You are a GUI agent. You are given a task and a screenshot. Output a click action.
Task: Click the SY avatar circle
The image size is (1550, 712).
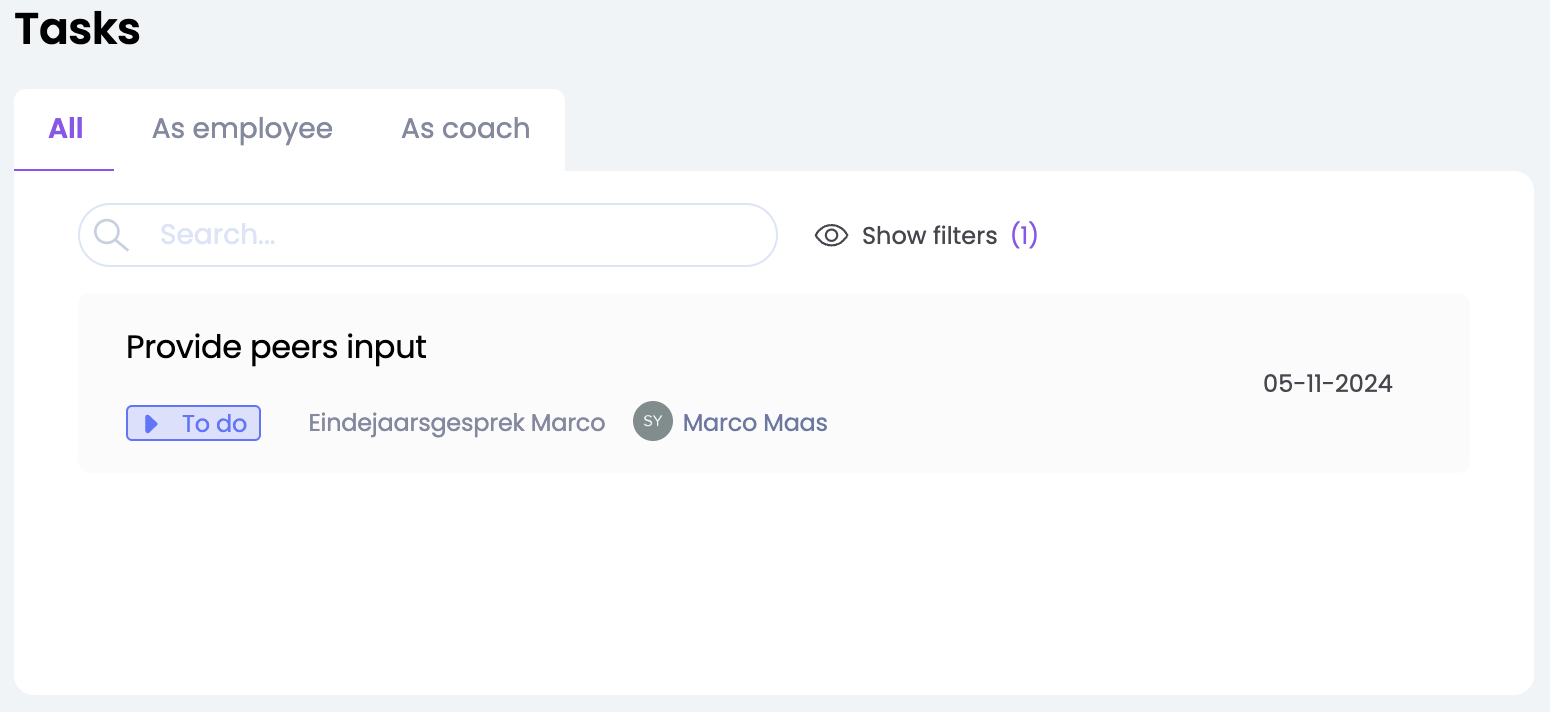pyautogui.click(x=652, y=422)
